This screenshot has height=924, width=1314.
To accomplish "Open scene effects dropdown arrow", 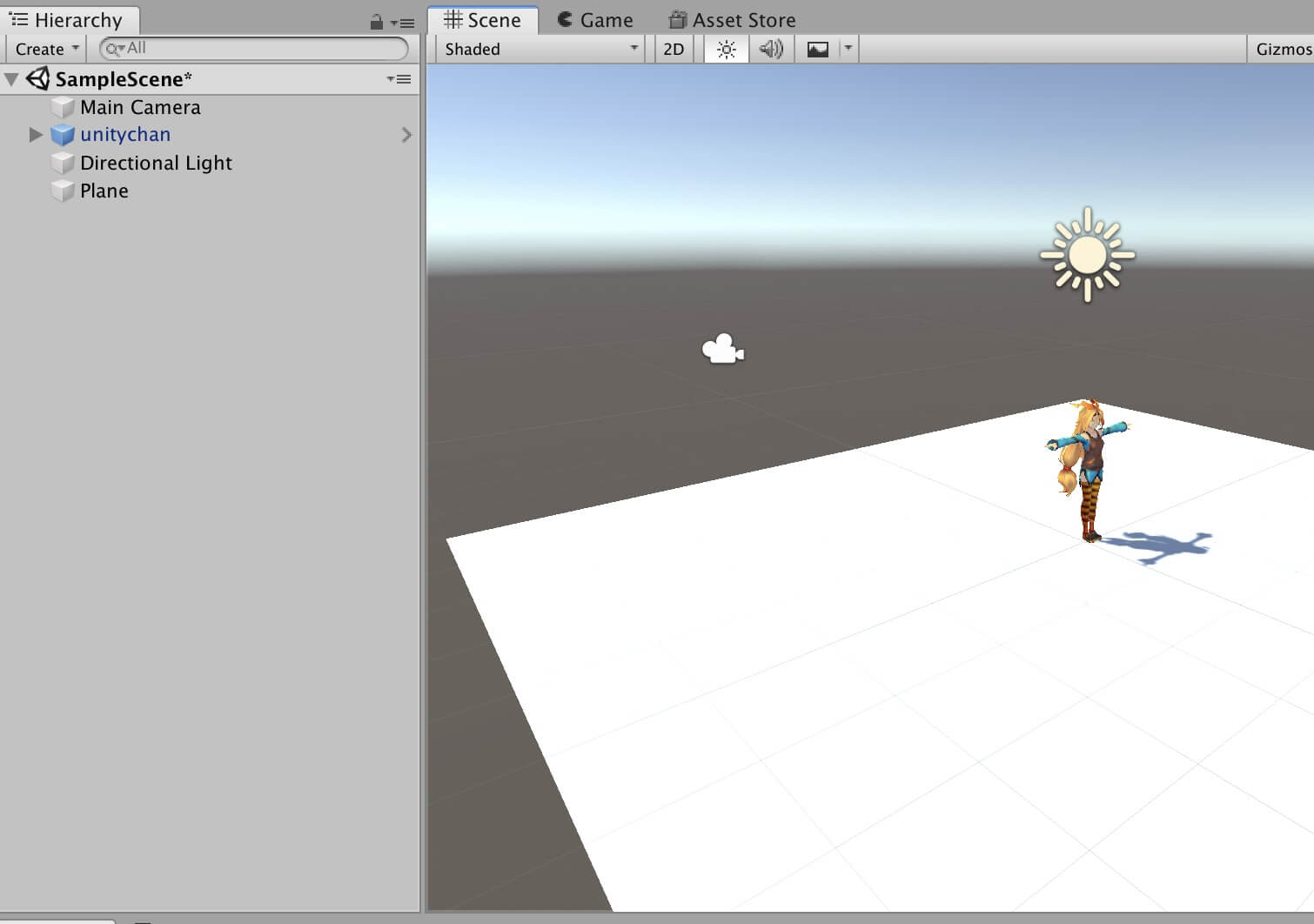I will (x=848, y=49).
